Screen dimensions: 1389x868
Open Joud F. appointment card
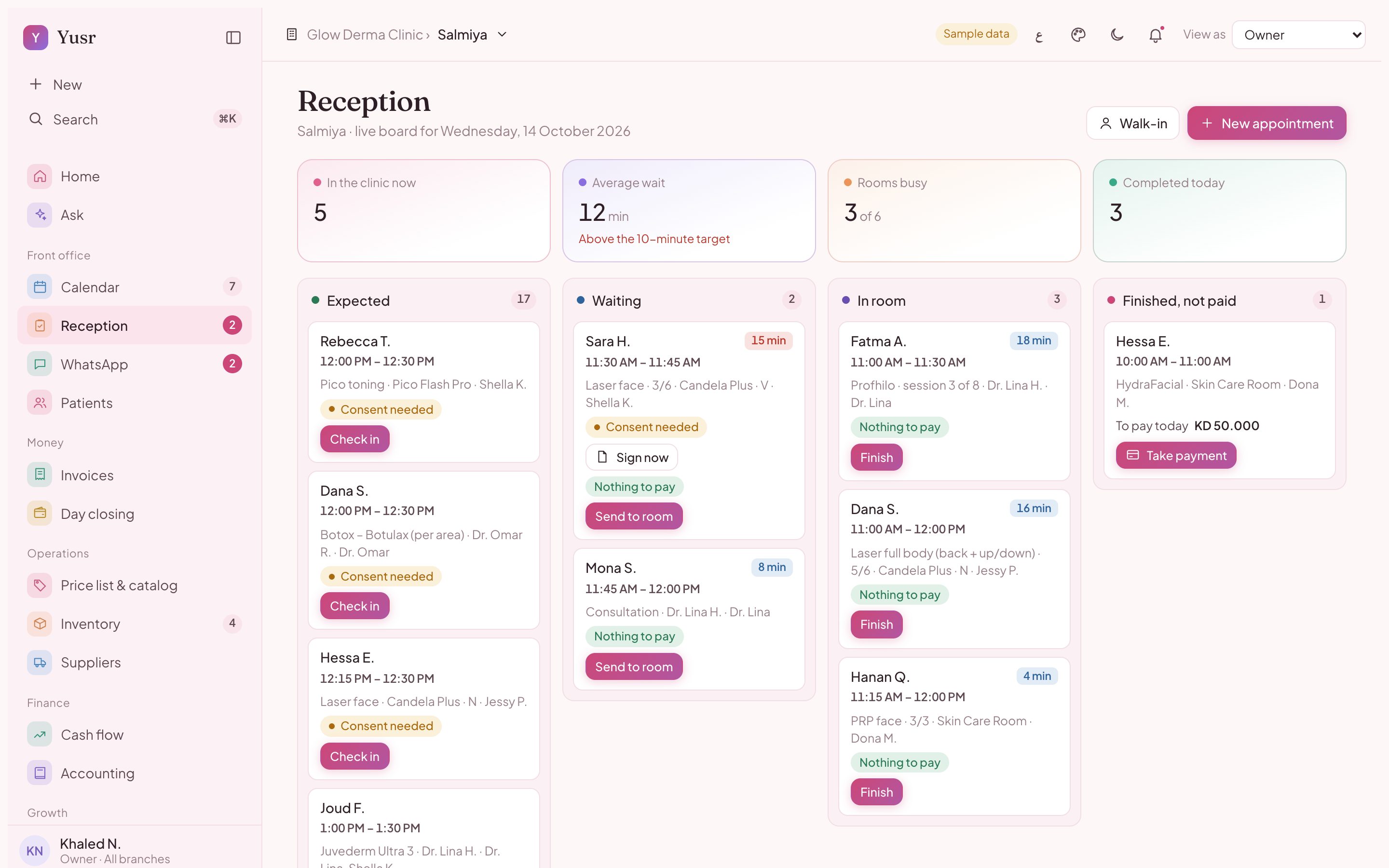coord(423,829)
